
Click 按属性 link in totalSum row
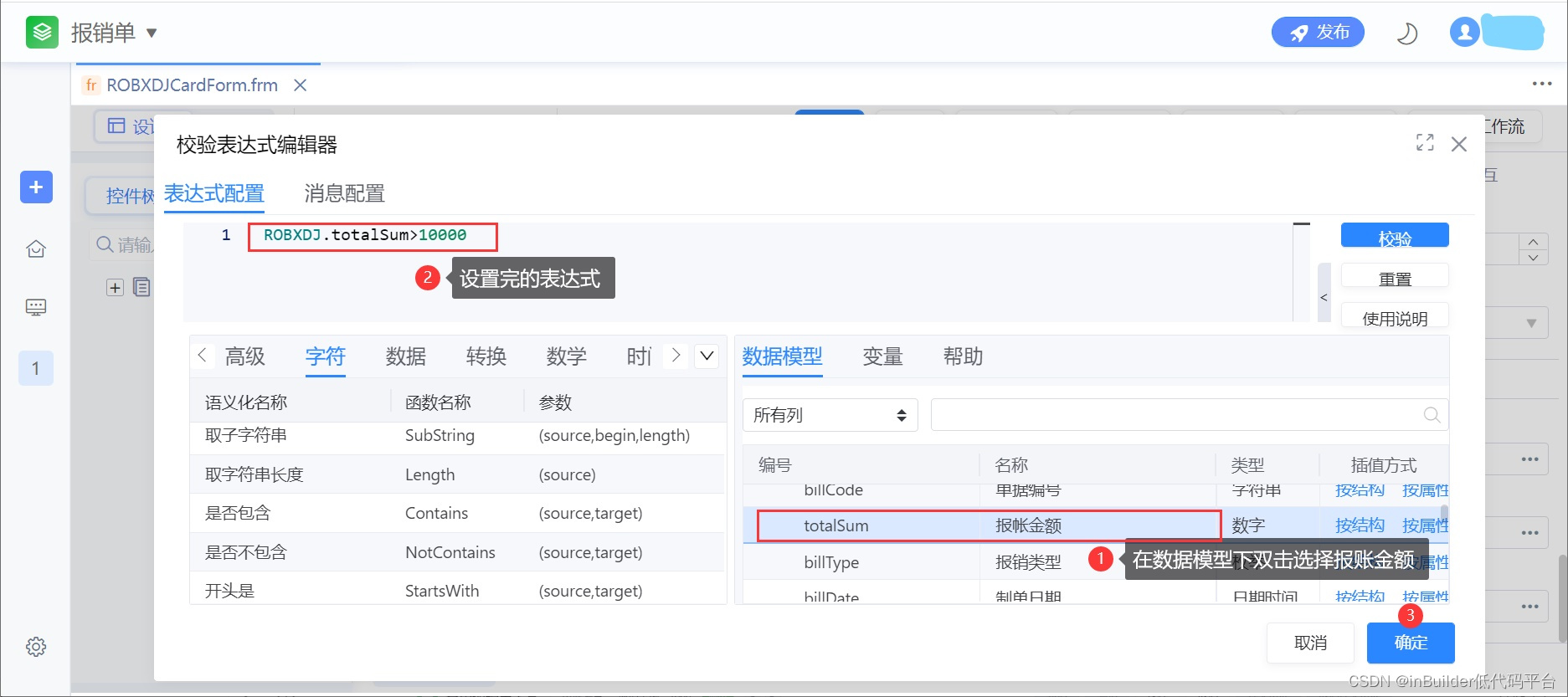click(x=1425, y=525)
